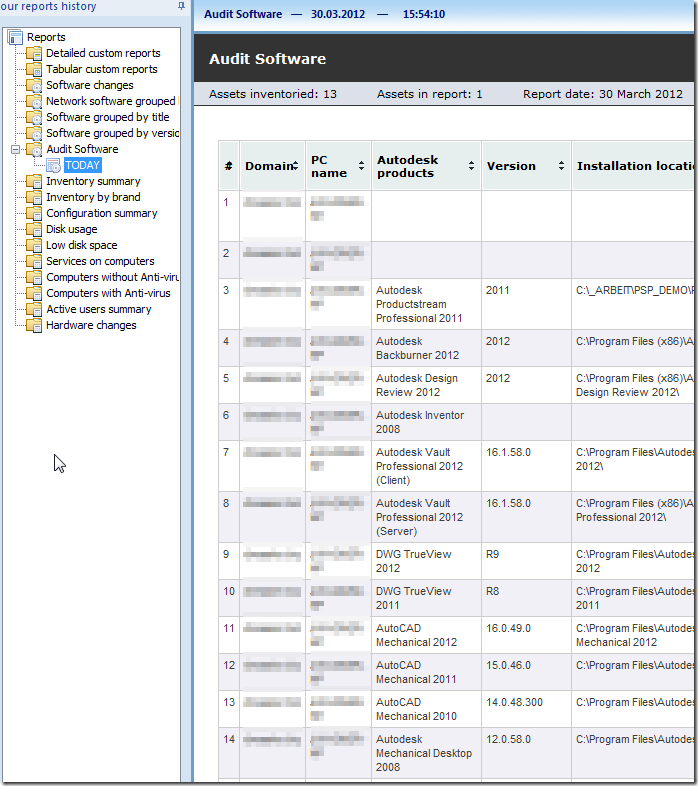The width and height of the screenshot is (698, 786).
Task: Click the Audit Software folder icon
Action: tap(34, 149)
